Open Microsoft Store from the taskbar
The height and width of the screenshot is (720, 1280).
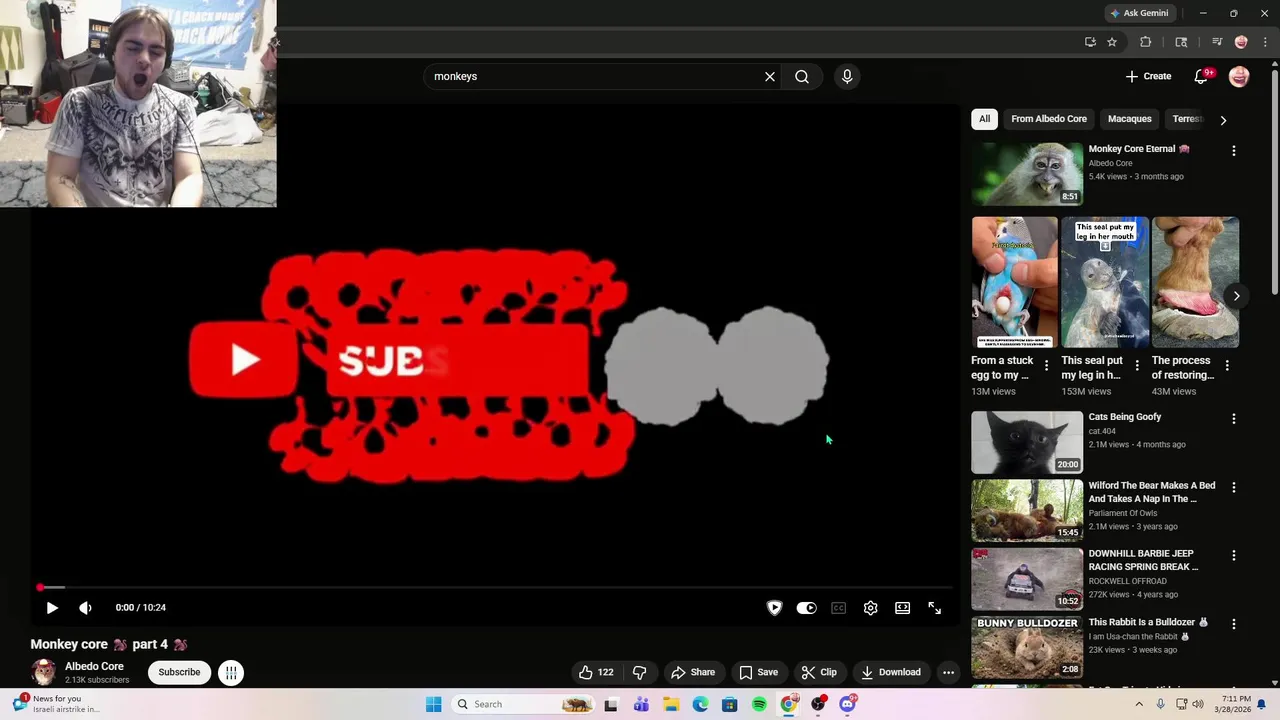pyautogui.click(x=729, y=704)
